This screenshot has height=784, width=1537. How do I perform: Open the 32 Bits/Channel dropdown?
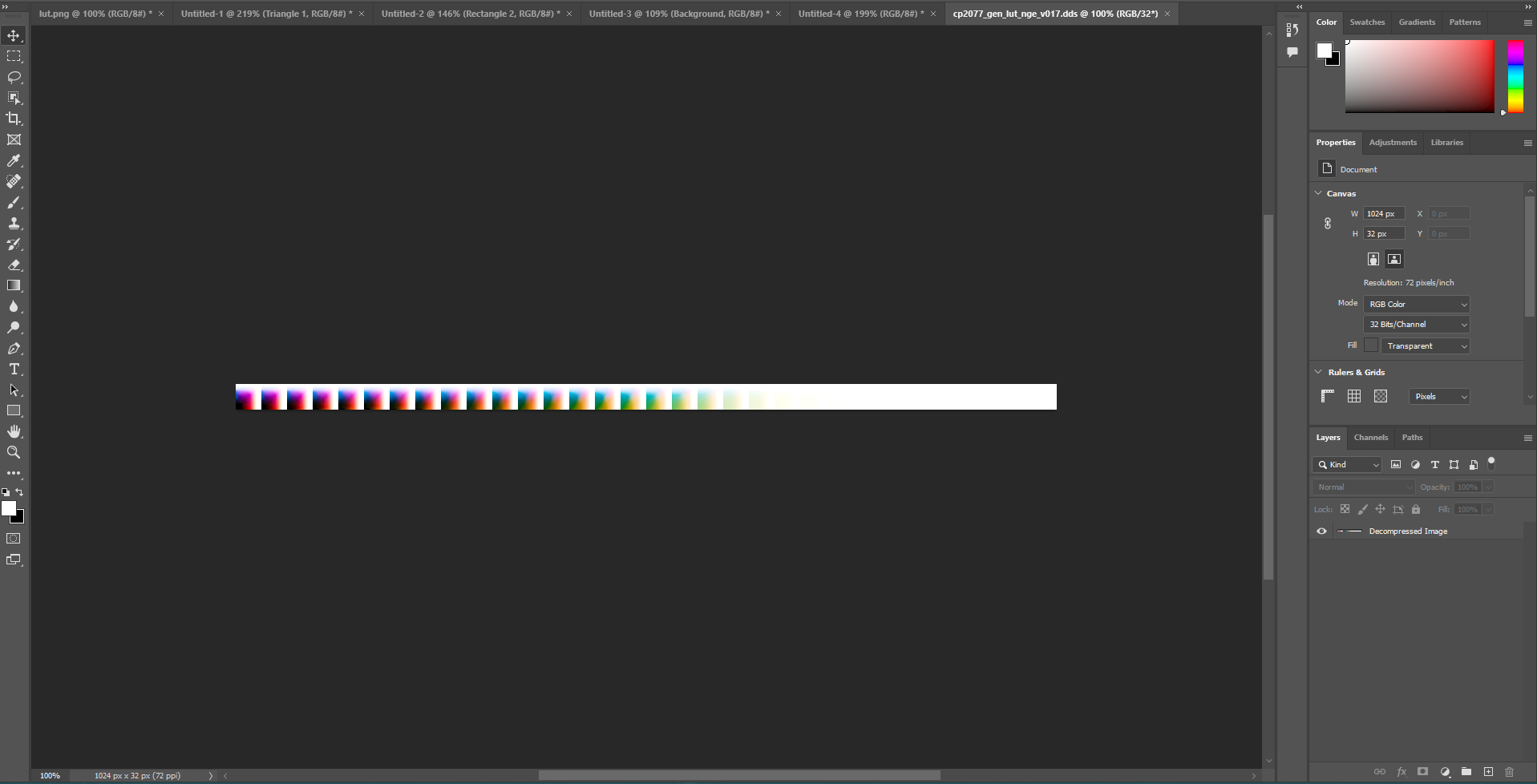click(1416, 325)
